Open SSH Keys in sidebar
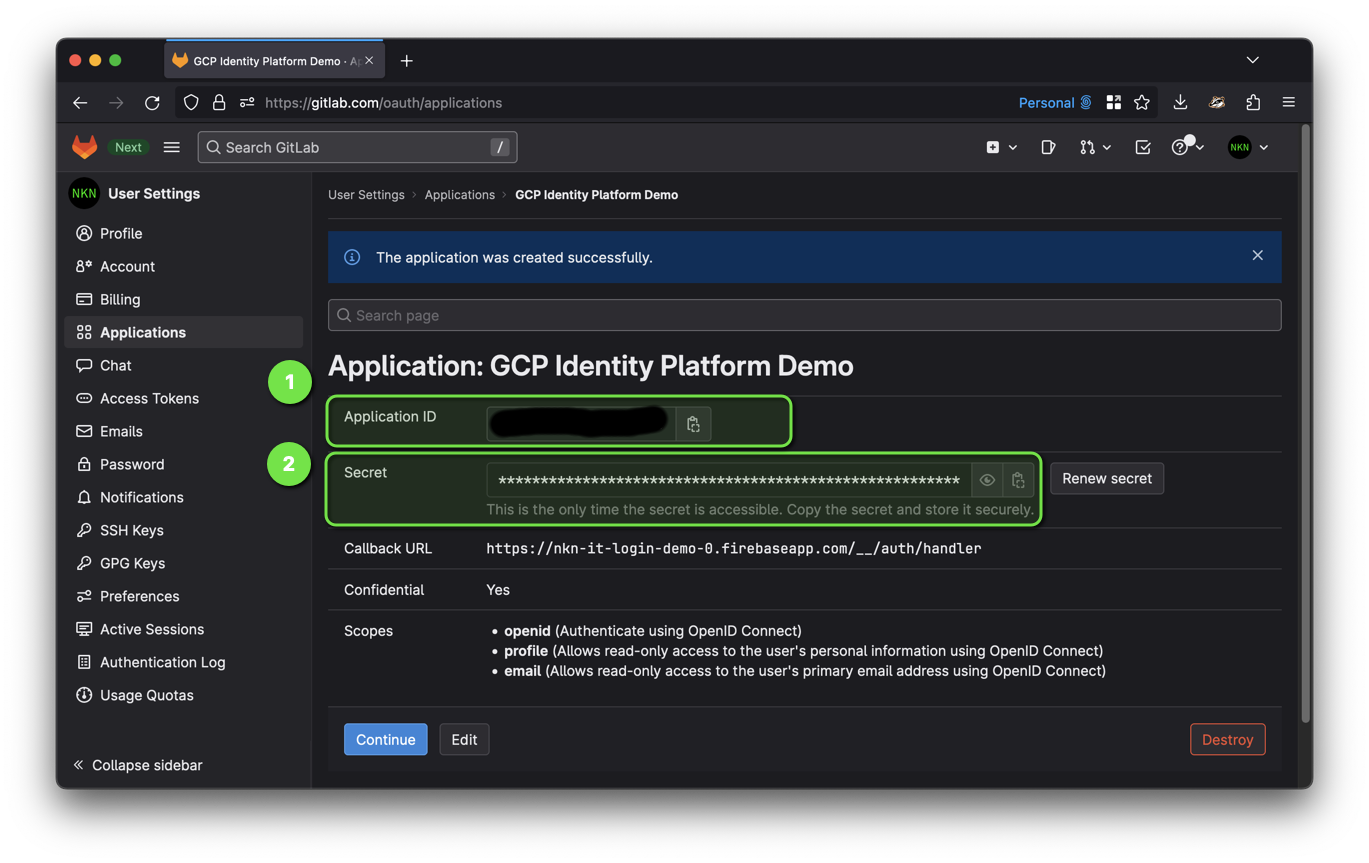This screenshot has width=1369, height=863. tap(183, 530)
